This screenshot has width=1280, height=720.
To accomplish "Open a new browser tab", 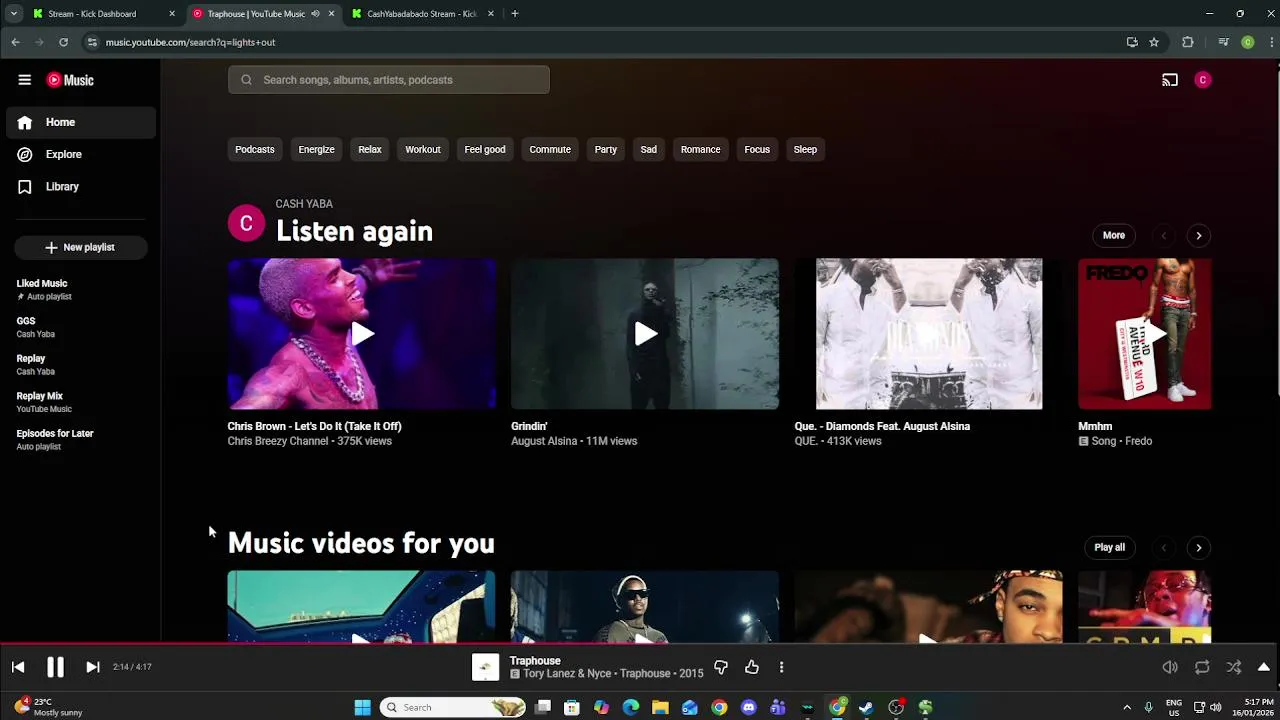I will click(x=515, y=14).
